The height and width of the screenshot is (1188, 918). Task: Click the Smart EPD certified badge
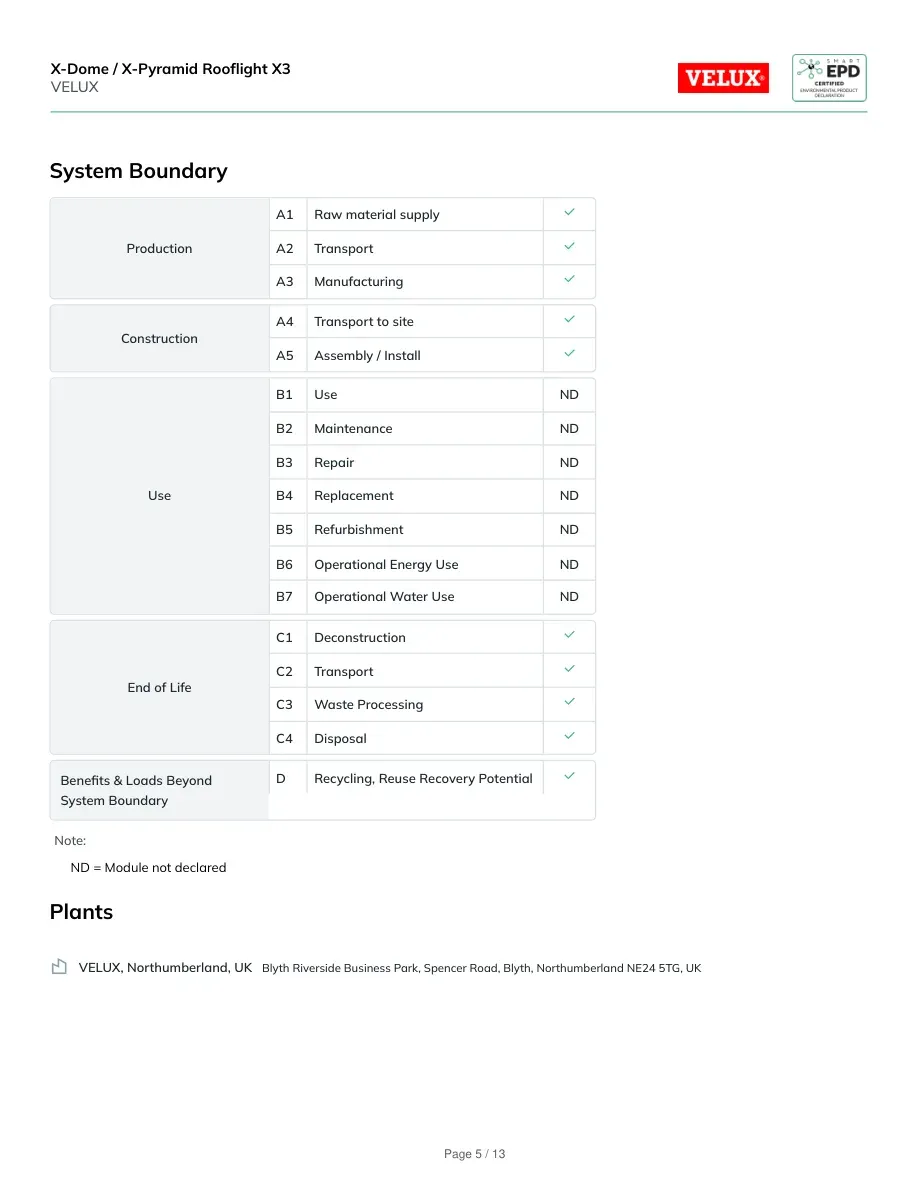click(x=829, y=78)
